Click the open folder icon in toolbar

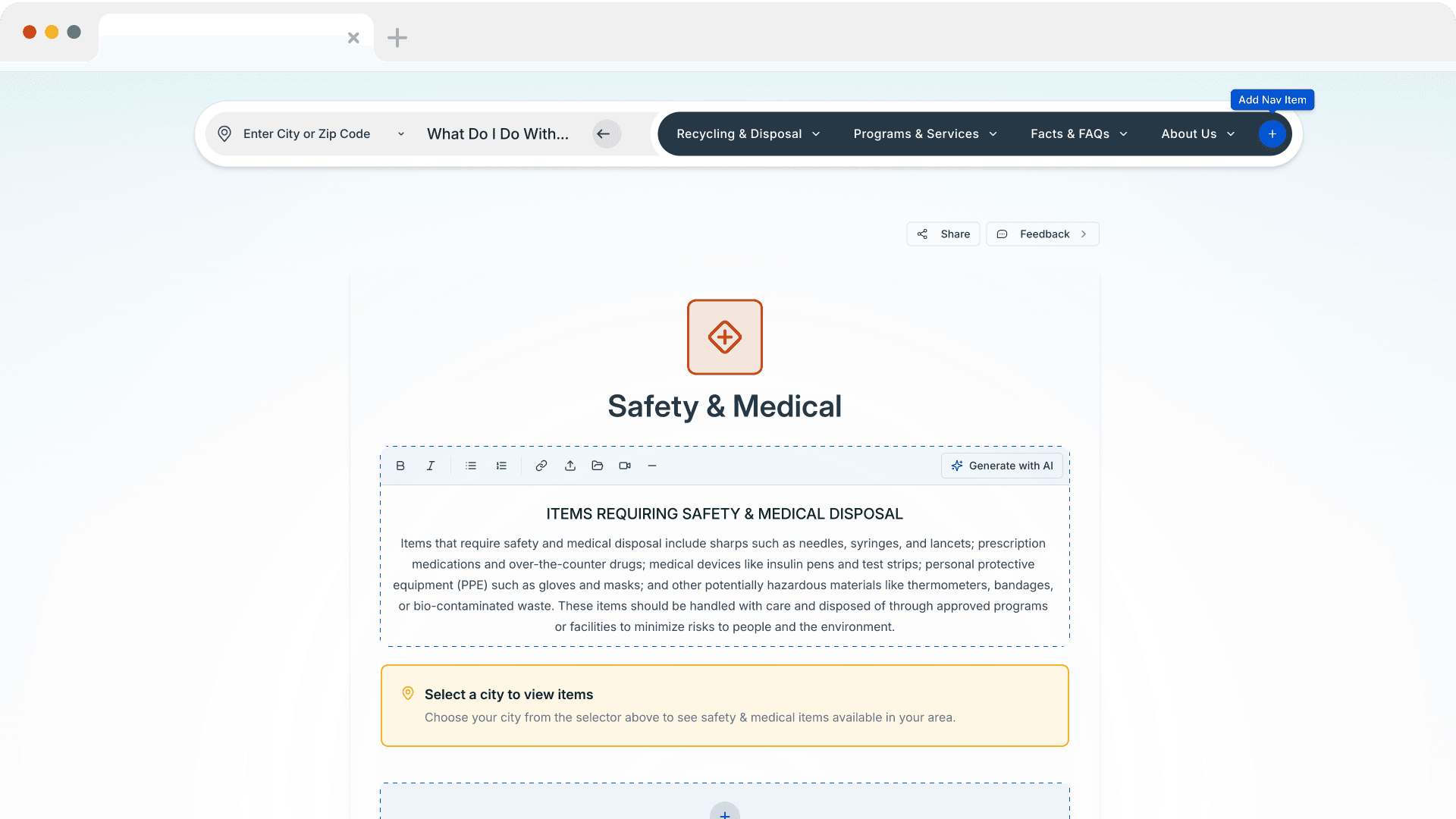point(598,466)
